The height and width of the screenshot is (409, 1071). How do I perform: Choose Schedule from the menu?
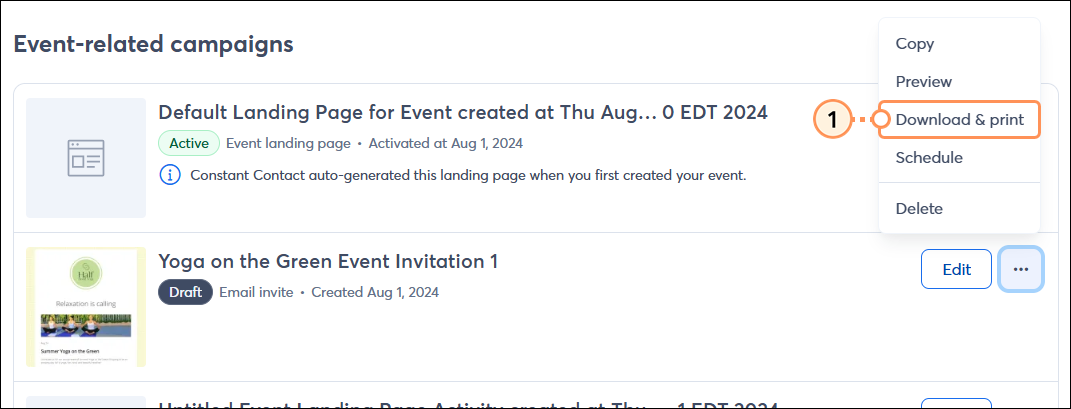pos(929,158)
